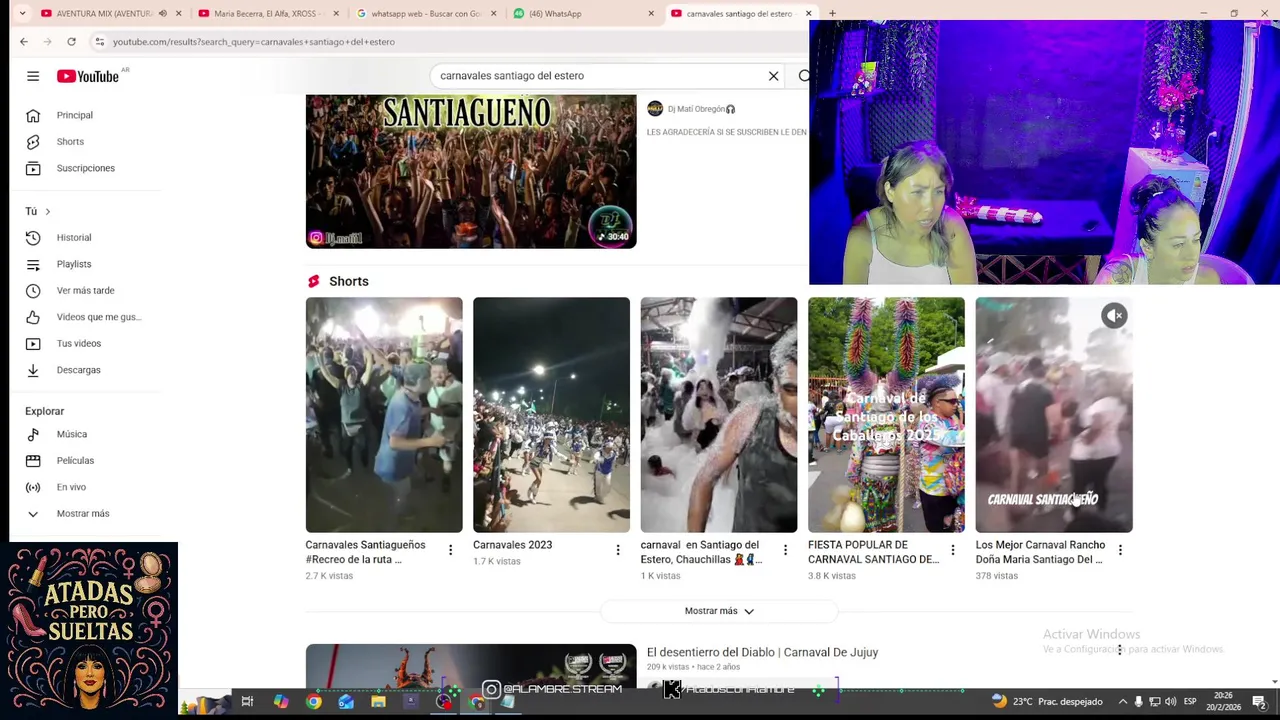Open the foam party Chauchillas short thumbnail
This screenshot has height=720, width=1280.
[719, 415]
